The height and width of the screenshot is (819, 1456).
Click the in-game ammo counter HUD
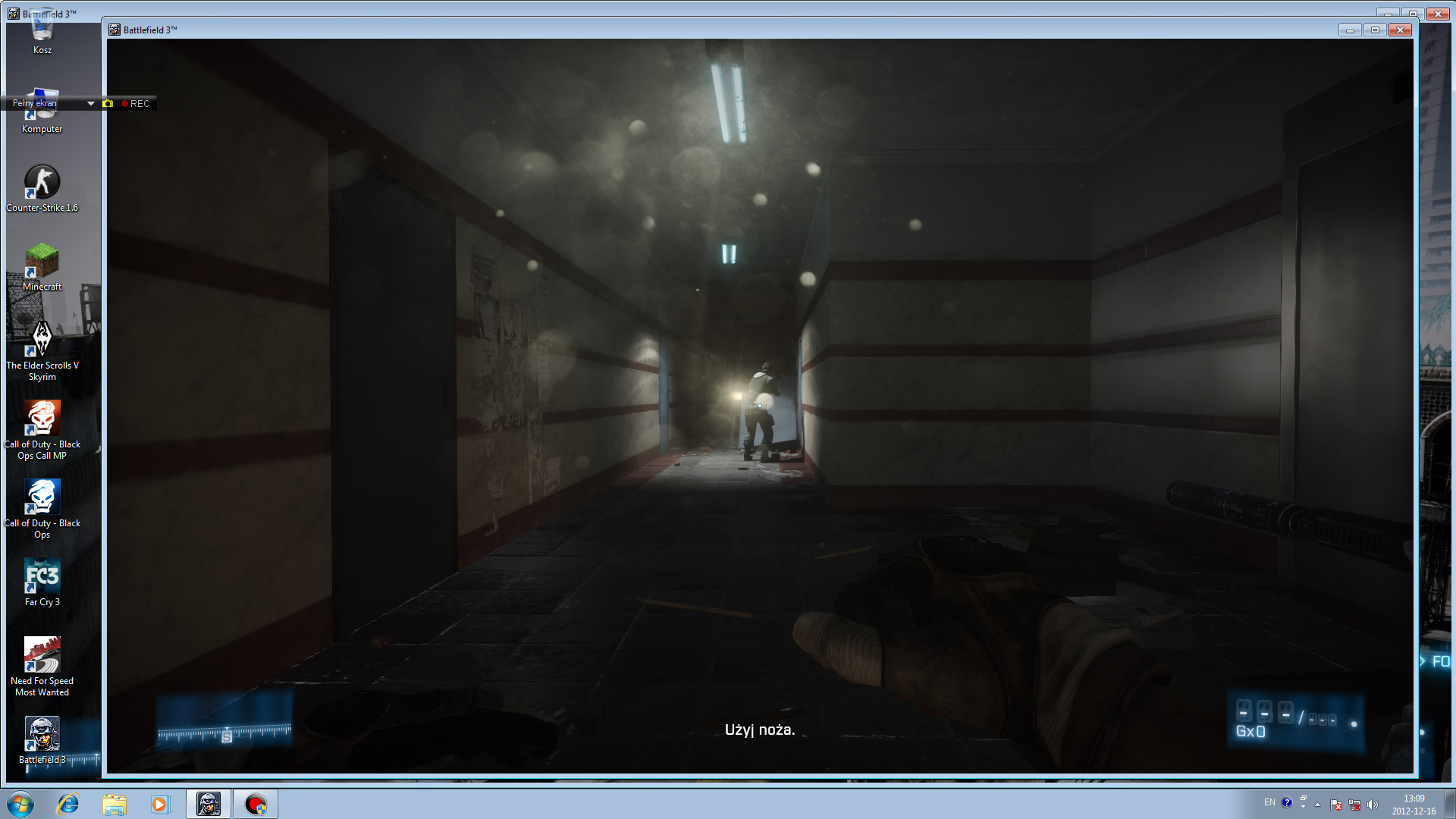click(1295, 720)
